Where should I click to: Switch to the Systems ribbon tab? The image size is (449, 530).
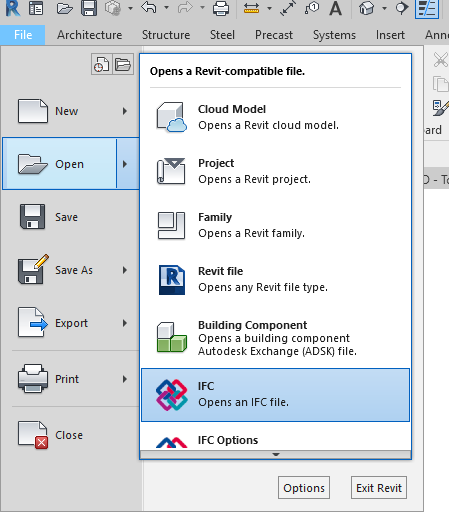coord(334,35)
